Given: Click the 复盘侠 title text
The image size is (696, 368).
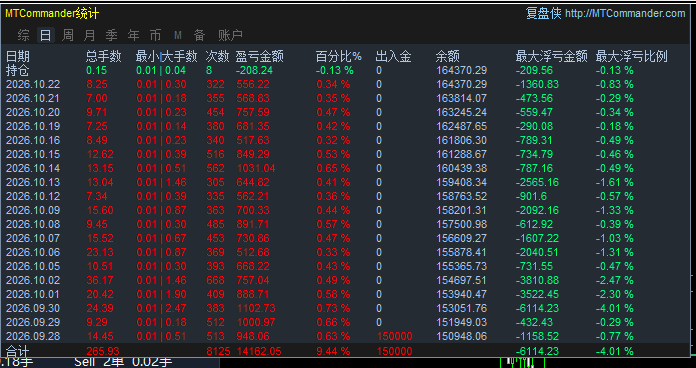Looking at the screenshot, I should [544, 14].
